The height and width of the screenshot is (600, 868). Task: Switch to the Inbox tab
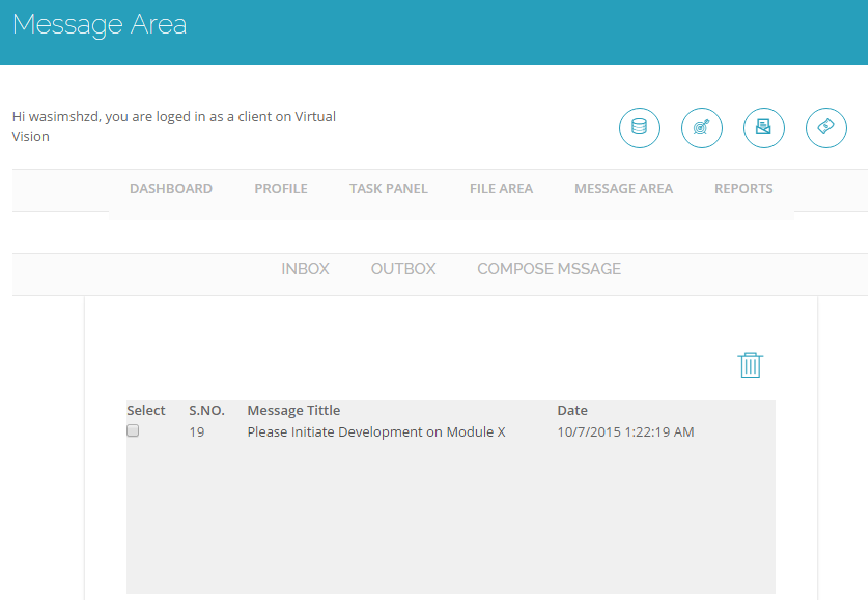pyautogui.click(x=305, y=269)
